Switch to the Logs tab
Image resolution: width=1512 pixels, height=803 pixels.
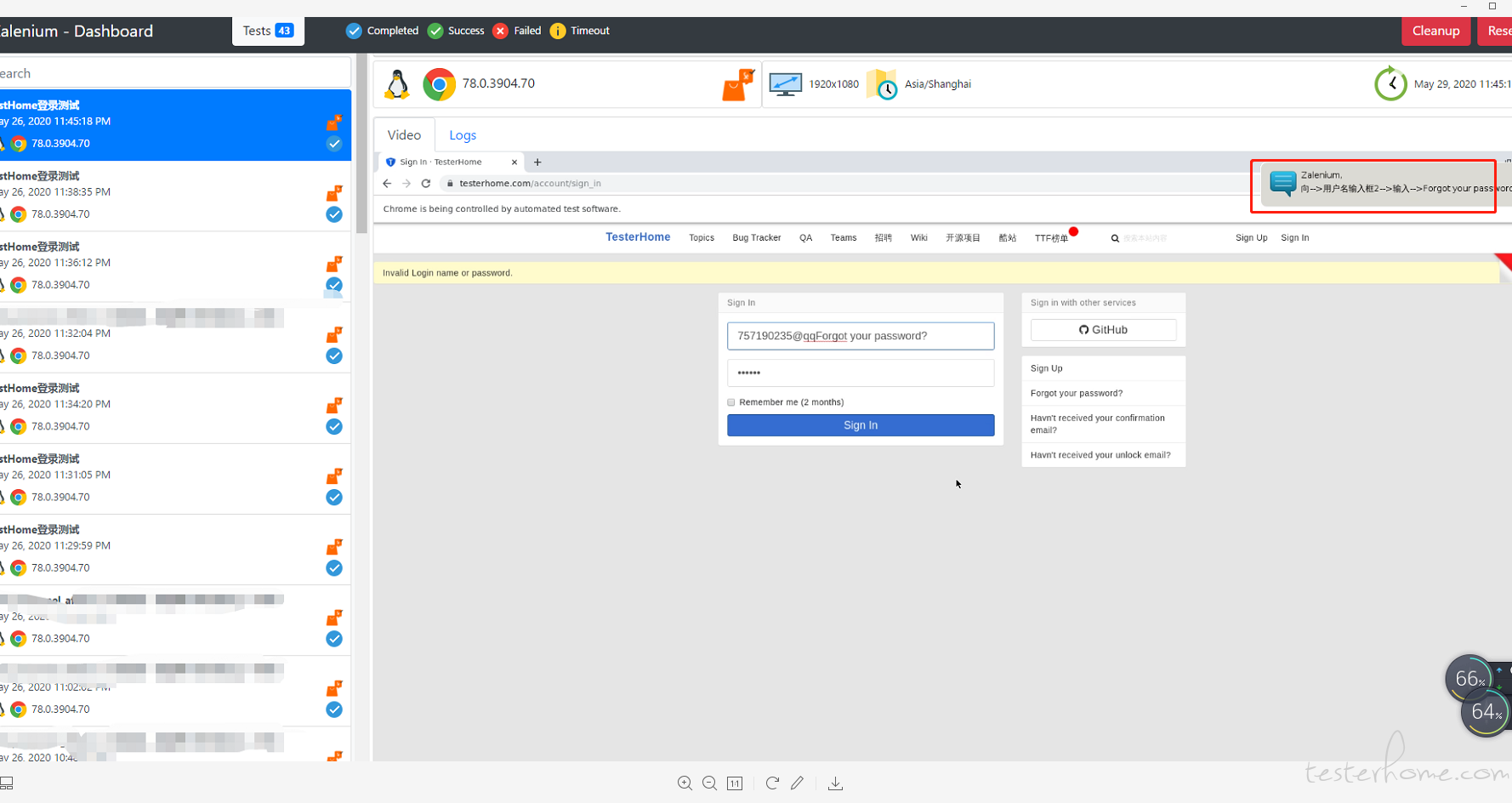(463, 135)
